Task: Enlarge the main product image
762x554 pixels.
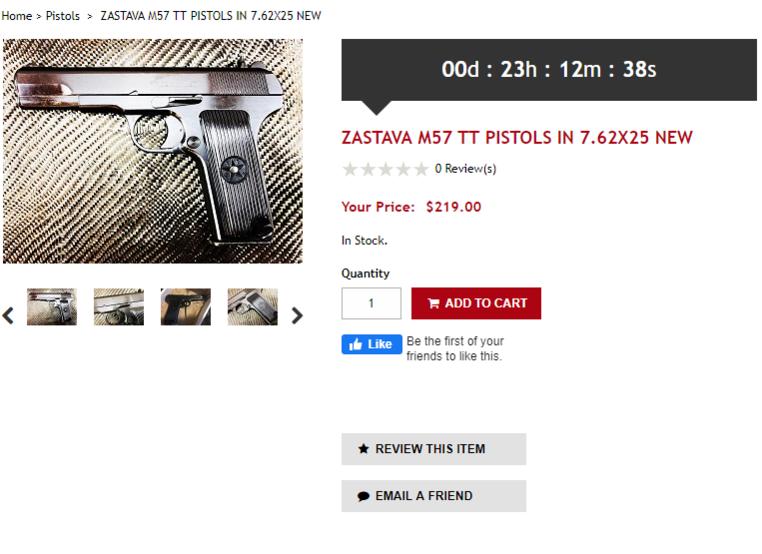Action: pyautogui.click(x=152, y=151)
